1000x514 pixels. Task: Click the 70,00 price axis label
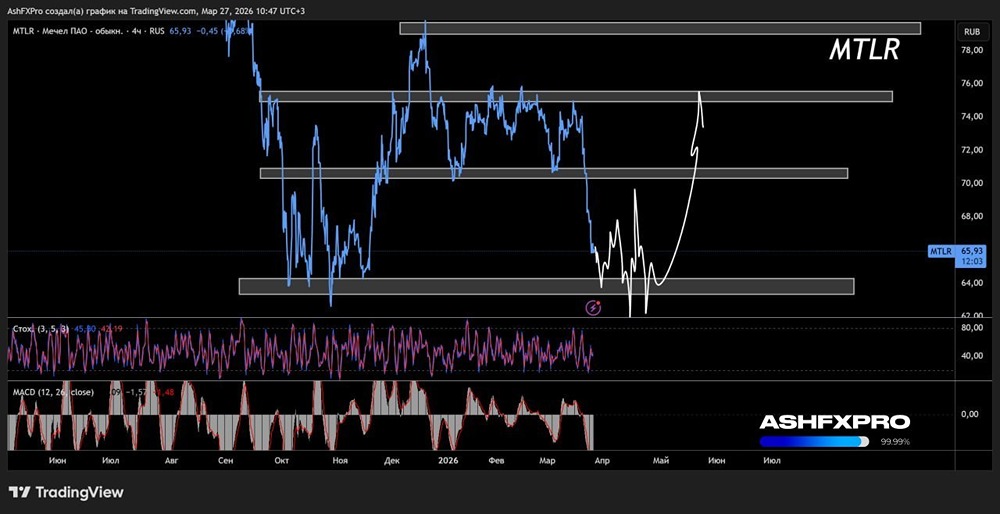pos(970,183)
